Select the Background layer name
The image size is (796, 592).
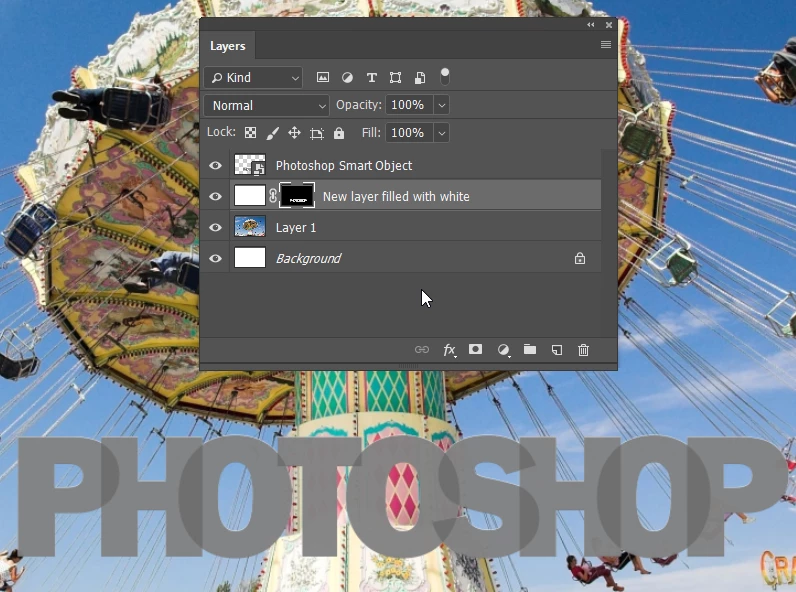pos(309,258)
